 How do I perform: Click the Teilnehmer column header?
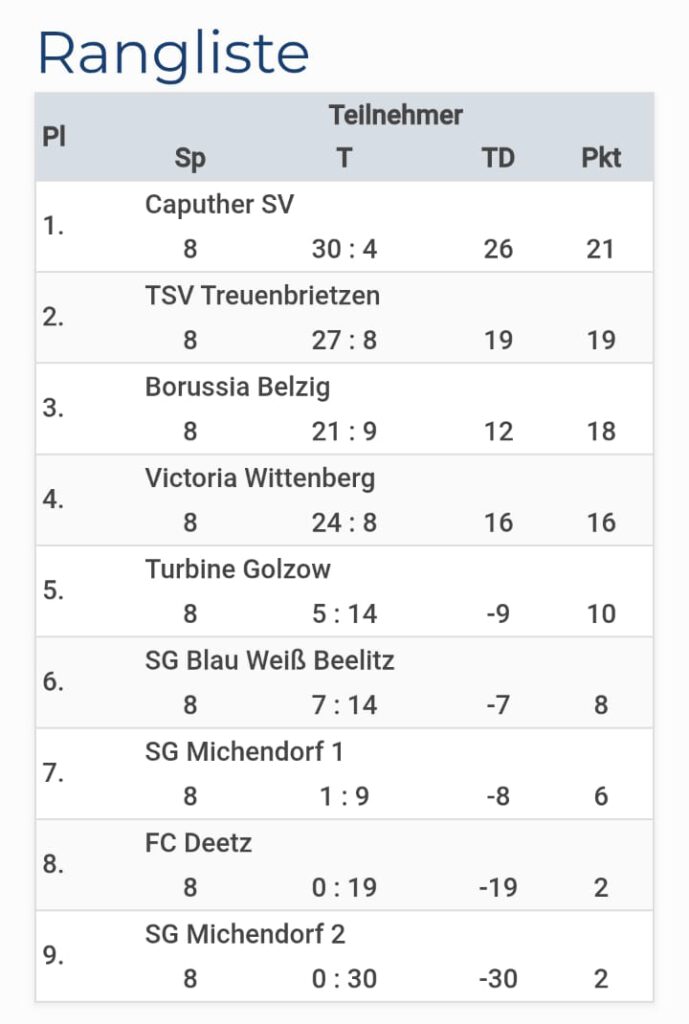point(395,116)
